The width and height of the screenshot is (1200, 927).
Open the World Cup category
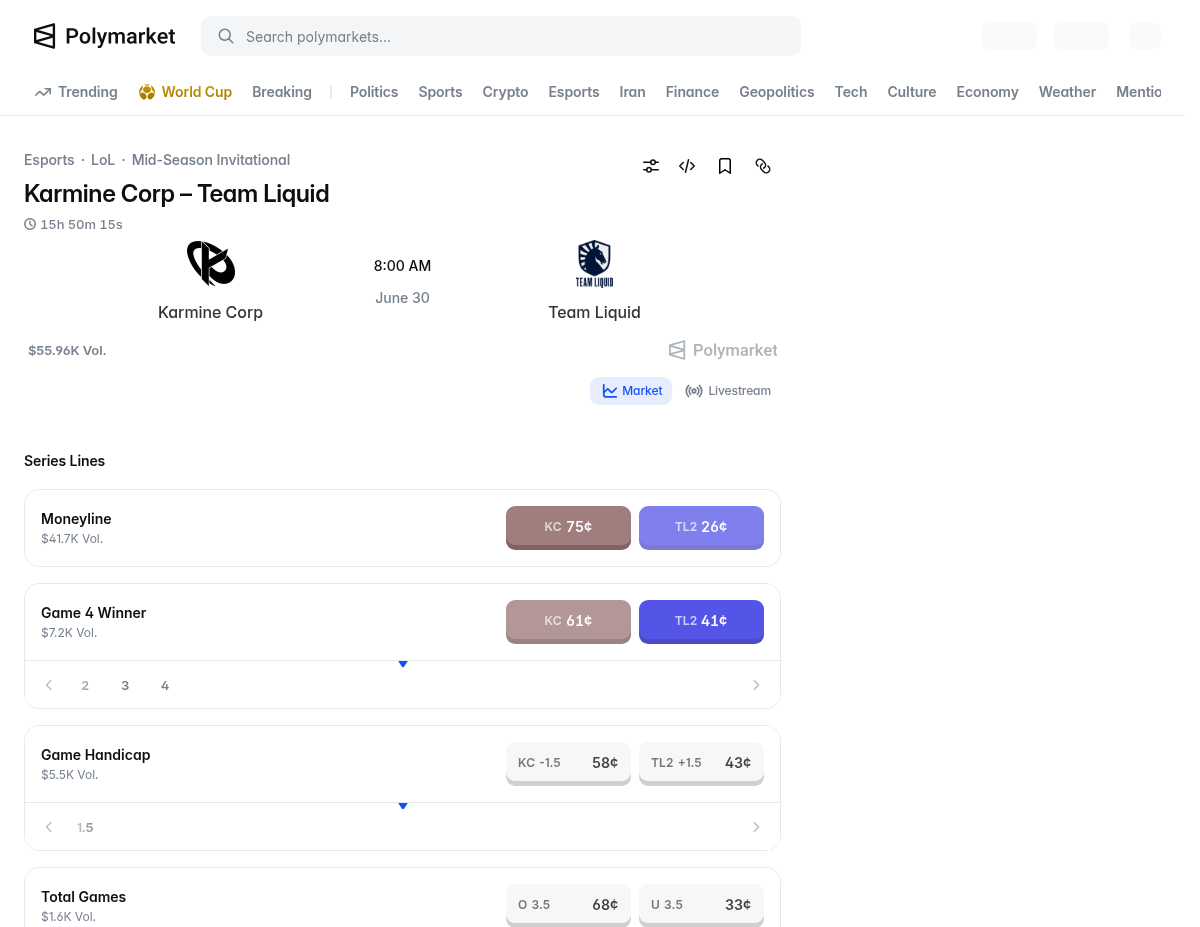tap(185, 92)
